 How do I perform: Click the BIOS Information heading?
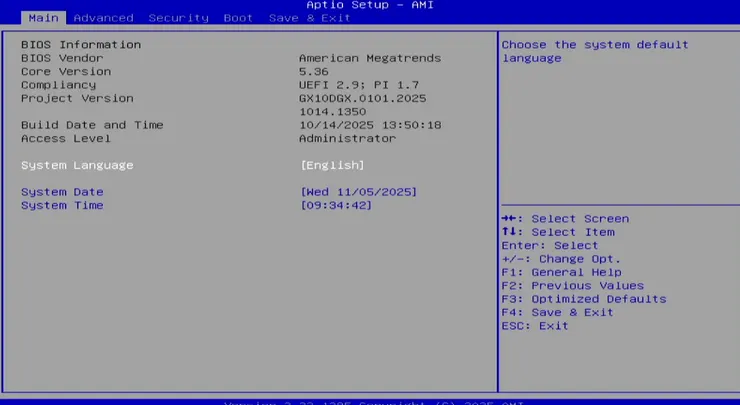[81, 44]
